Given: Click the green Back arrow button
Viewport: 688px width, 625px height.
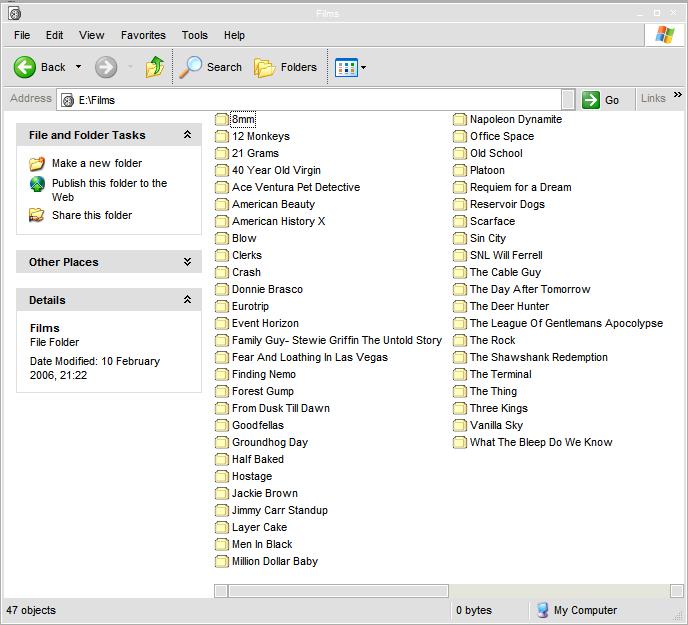Looking at the screenshot, I should click(25, 67).
